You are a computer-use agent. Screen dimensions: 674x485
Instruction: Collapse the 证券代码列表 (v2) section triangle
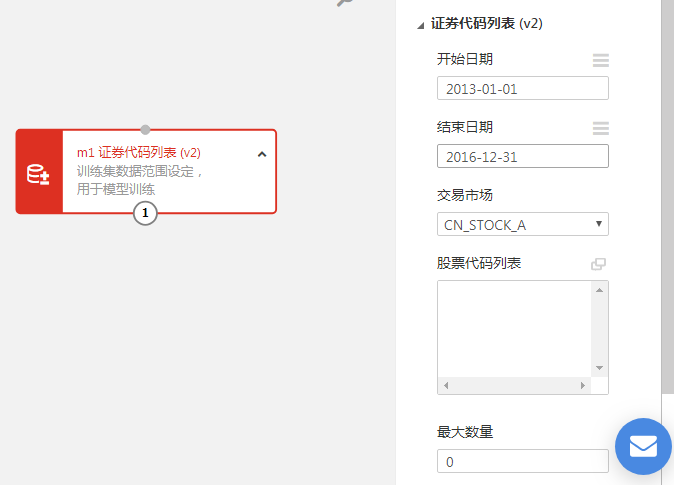(420, 26)
